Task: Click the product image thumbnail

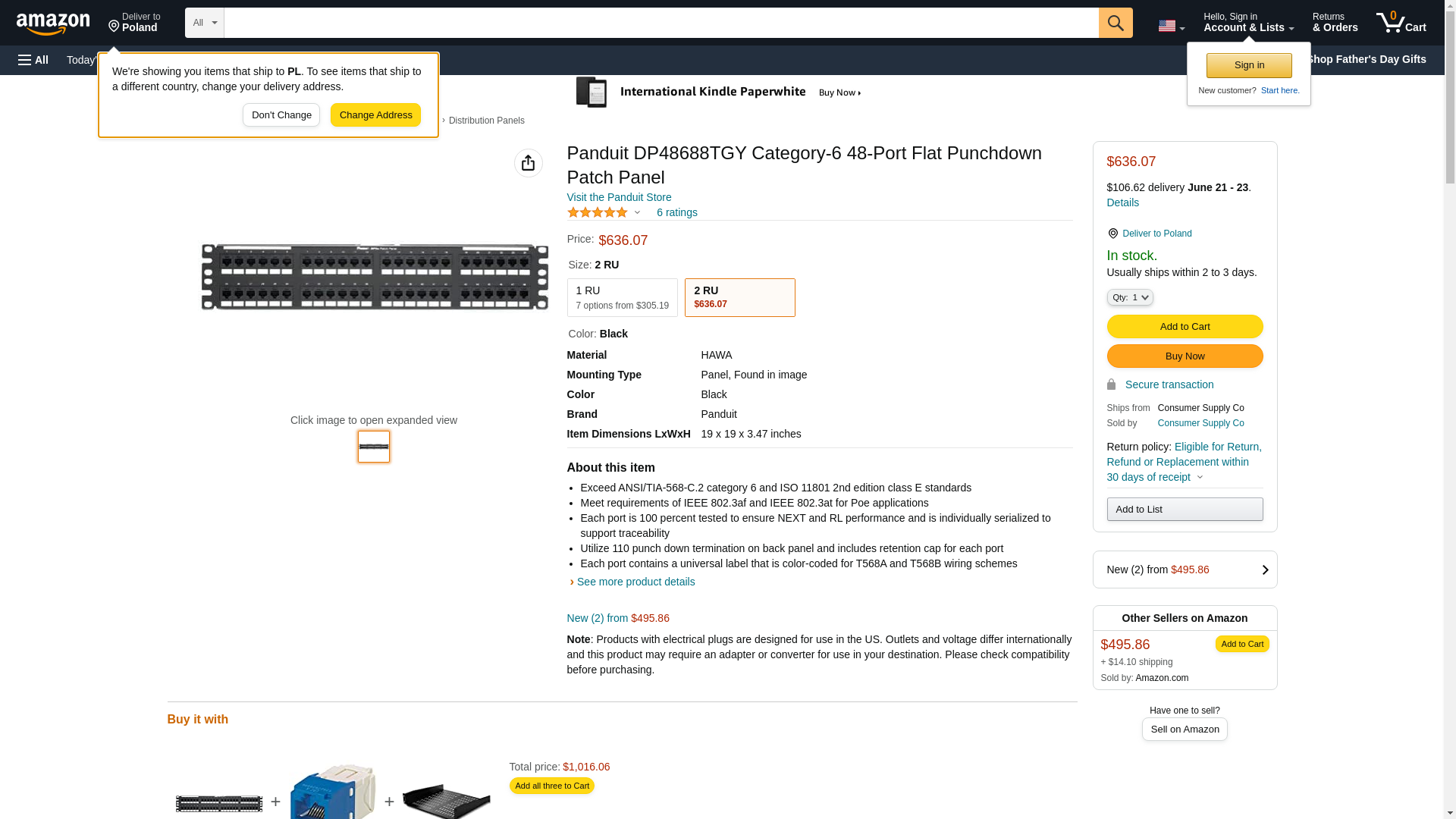Action: point(373,447)
